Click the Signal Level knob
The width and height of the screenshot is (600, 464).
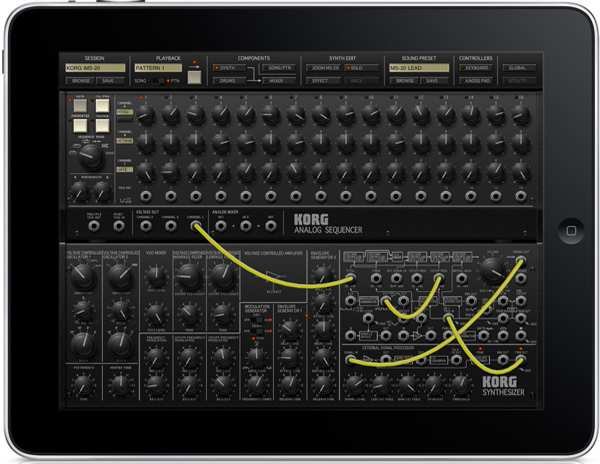click(355, 384)
